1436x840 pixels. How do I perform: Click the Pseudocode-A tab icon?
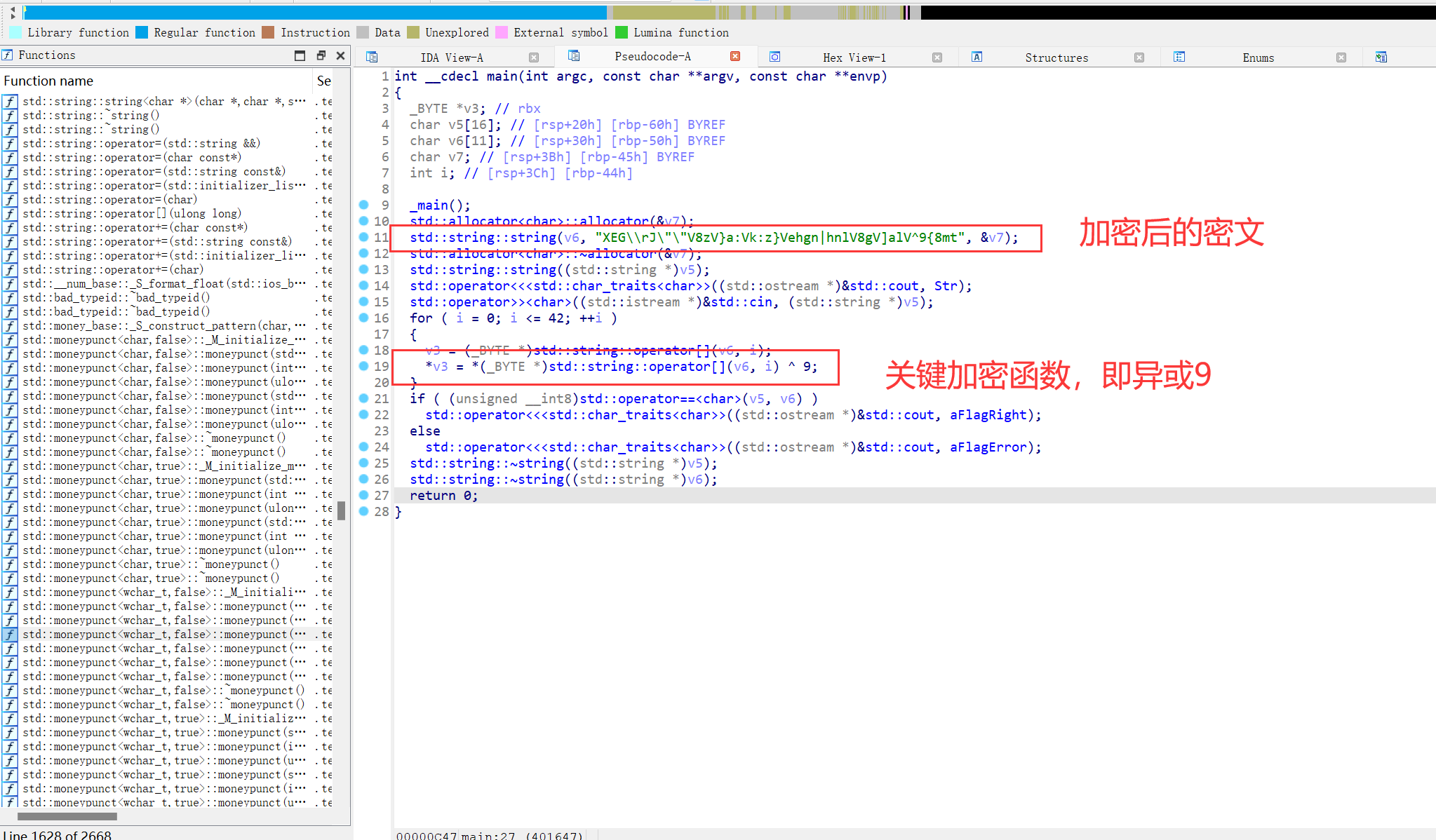pos(574,56)
